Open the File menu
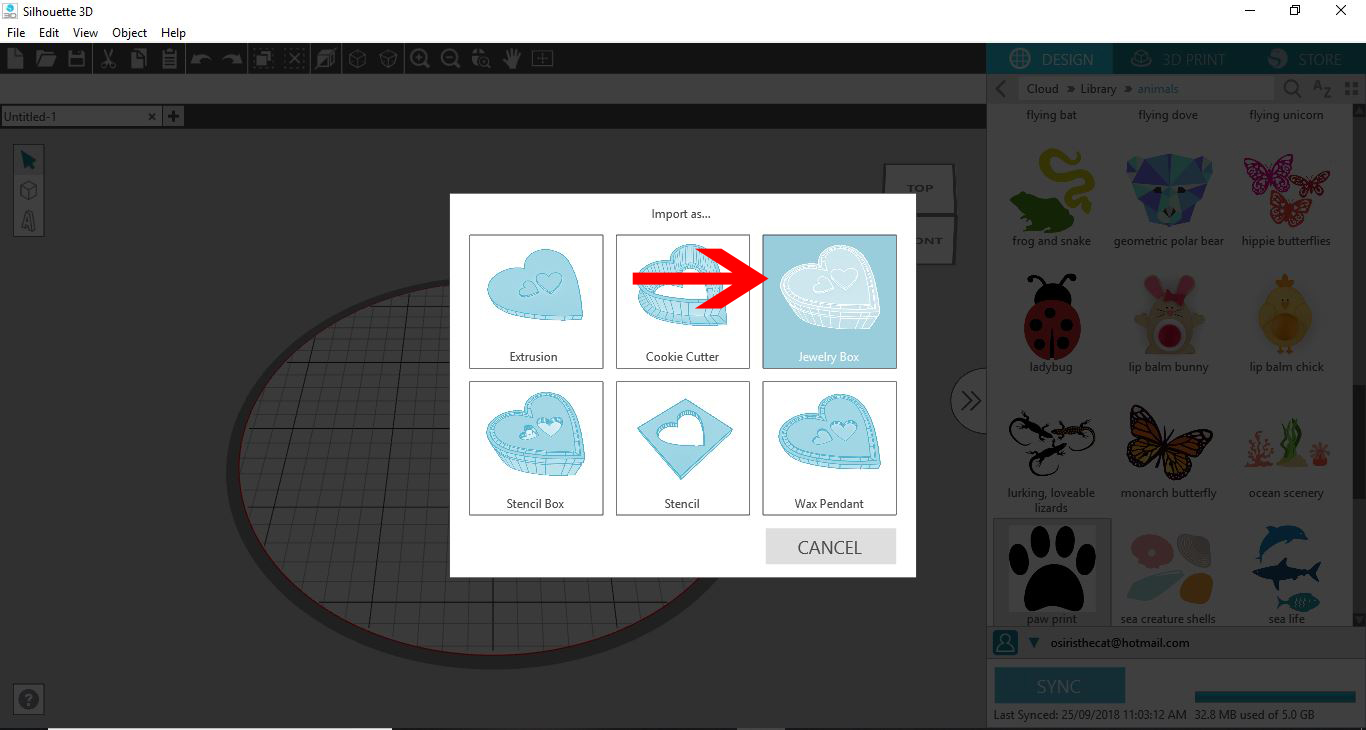This screenshot has height=730, width=1366. 15,33
